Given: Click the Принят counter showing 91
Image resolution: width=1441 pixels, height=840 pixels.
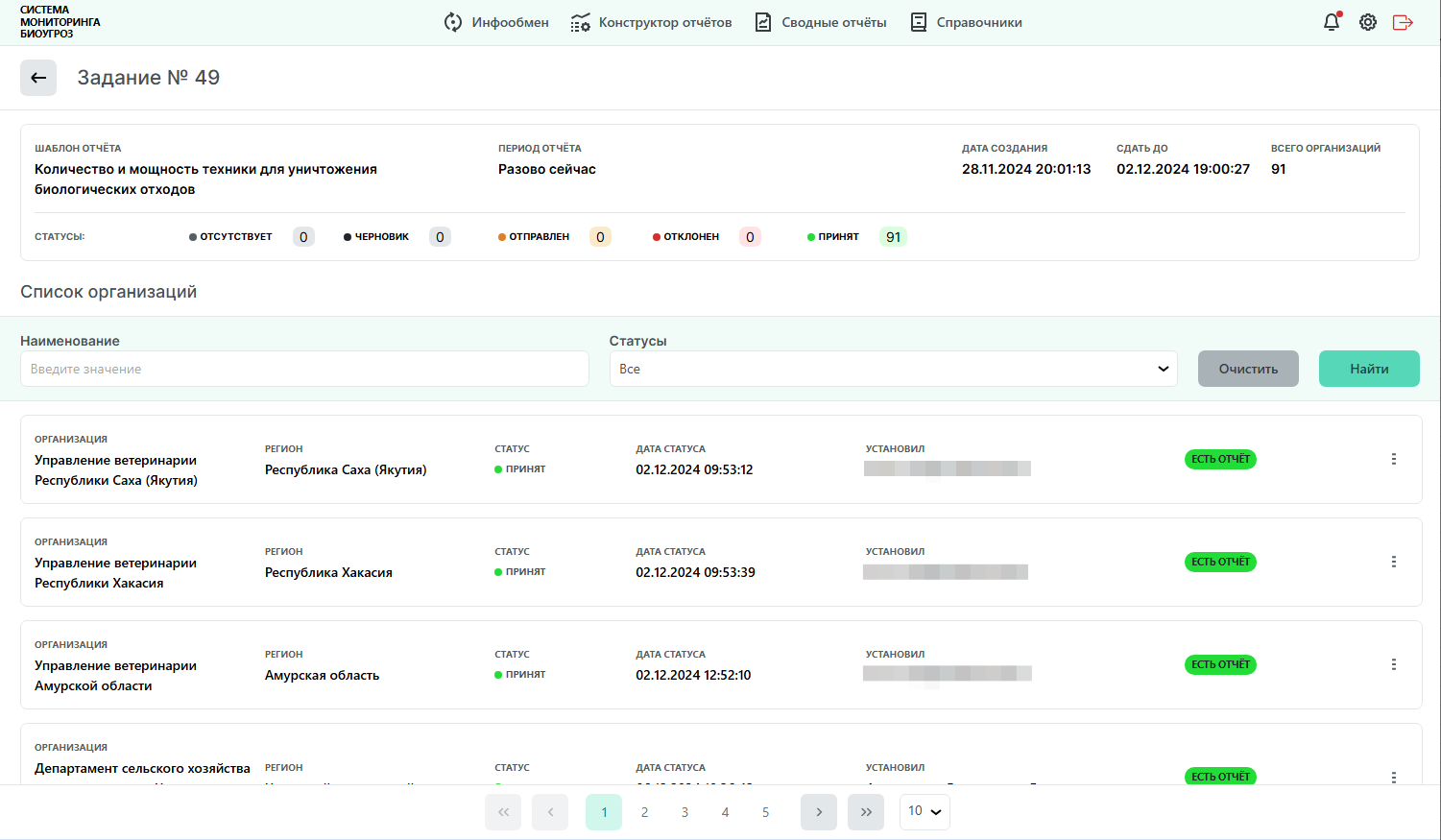Looking at the screenshot, I should tap(893, 237).
